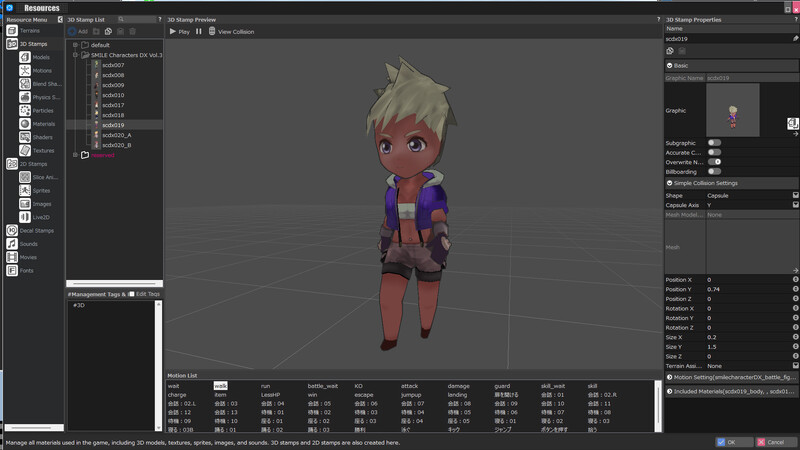
Task: Expand the Included Materials section
Action: coord(669,391)
